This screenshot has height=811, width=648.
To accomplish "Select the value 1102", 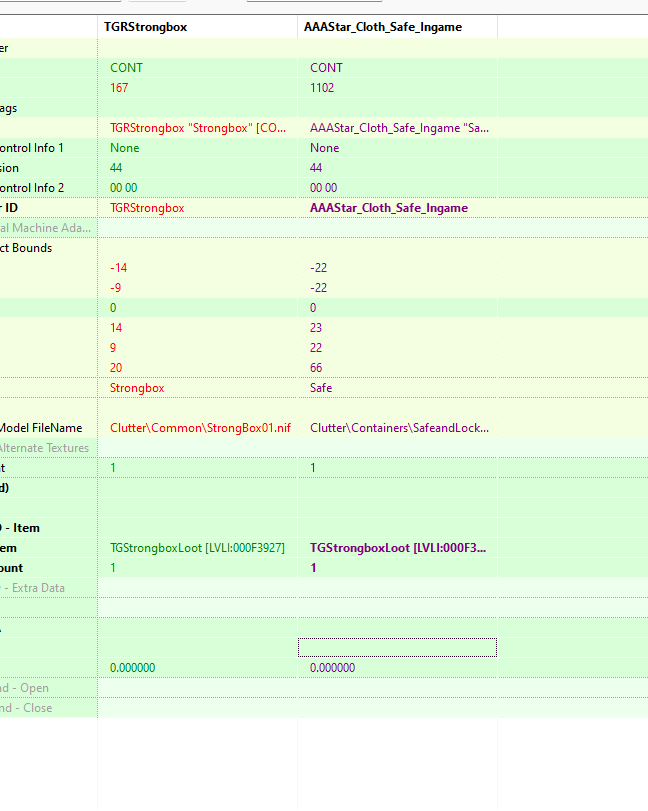I will pyautogui.click(x=322, y=88).
